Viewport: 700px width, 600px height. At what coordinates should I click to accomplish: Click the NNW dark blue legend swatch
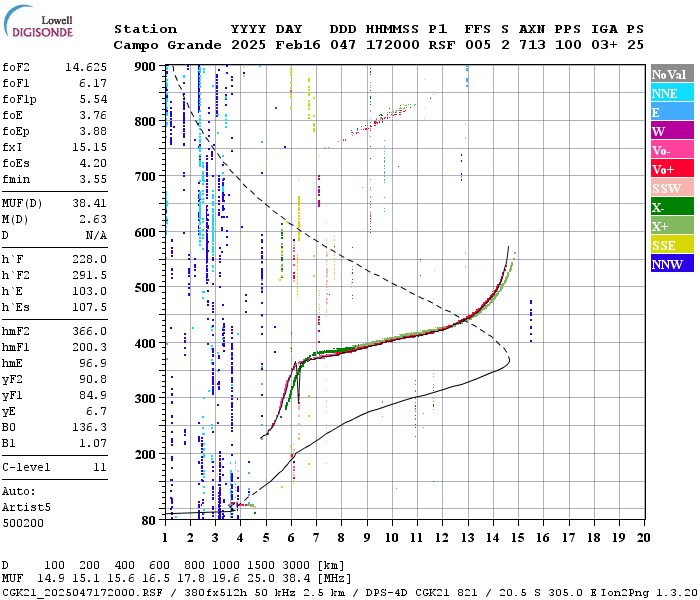pyautogui.click(x=672, y=263)
